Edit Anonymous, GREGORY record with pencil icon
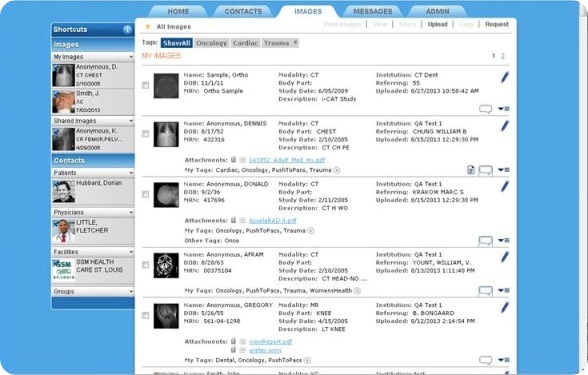The width and height of the screenshot is (588, 375). point(505,308)
